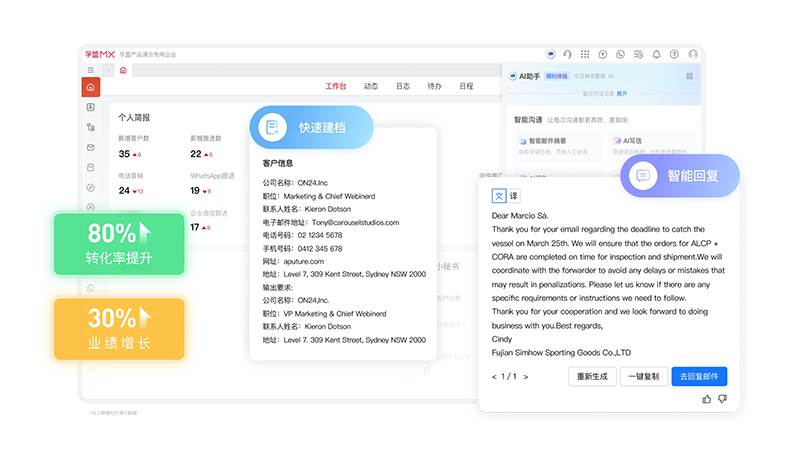Click 去回复邮件 reply email button

pos(699,376)
